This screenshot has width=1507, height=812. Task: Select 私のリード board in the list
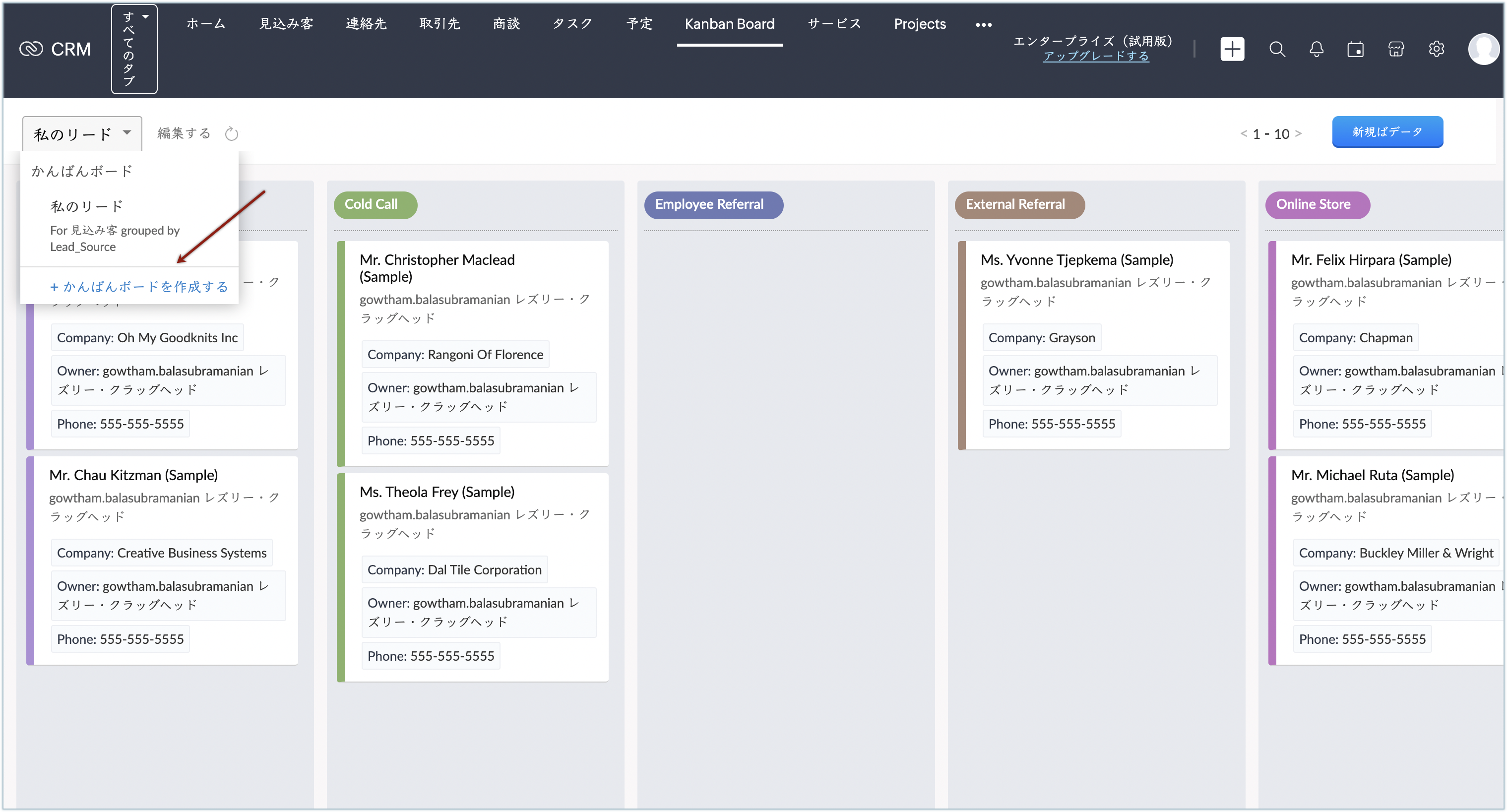(x=87, y=206)
